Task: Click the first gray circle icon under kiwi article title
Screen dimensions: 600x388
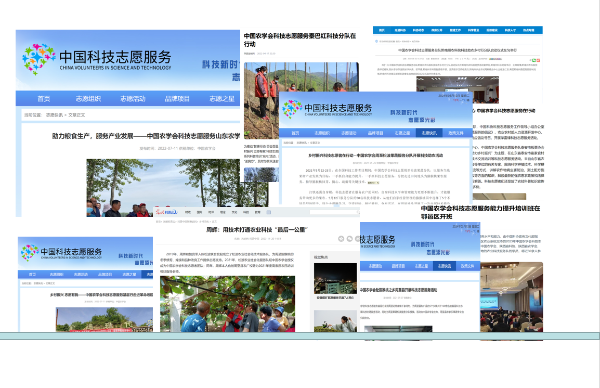Action: point(341,239)
